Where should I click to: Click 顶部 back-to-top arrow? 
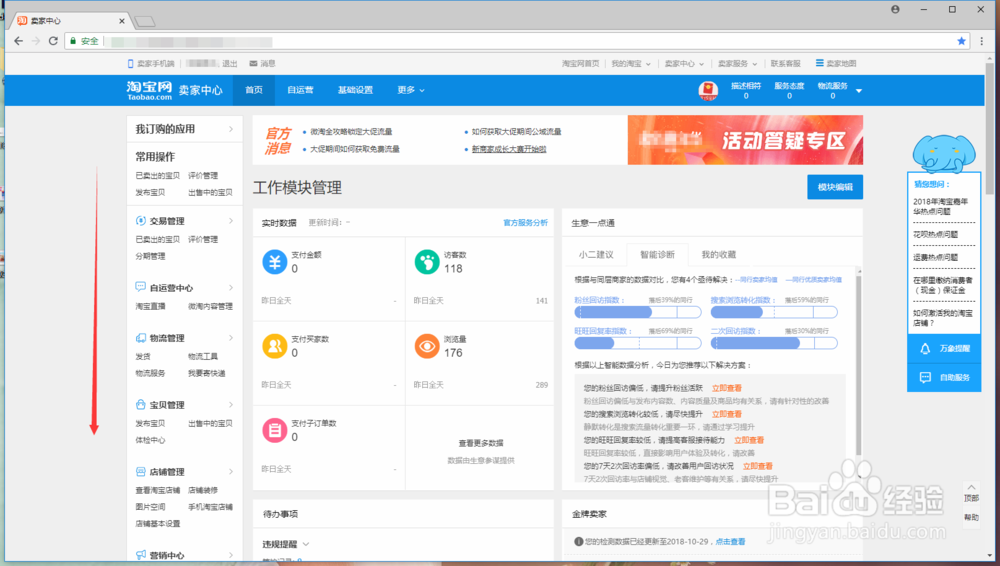[971, 492]
